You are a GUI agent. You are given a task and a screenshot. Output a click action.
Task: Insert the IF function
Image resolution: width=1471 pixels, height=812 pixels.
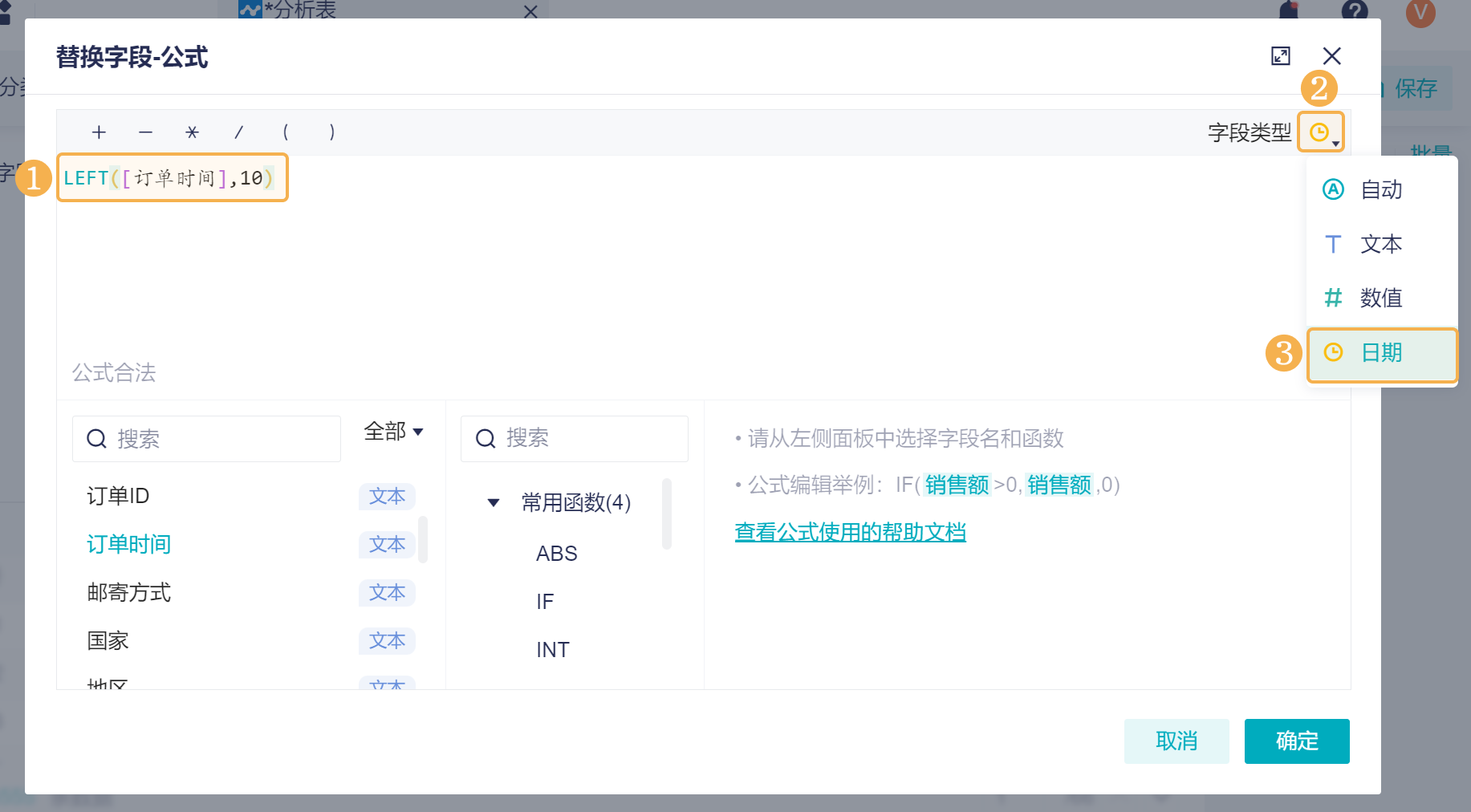545,602
